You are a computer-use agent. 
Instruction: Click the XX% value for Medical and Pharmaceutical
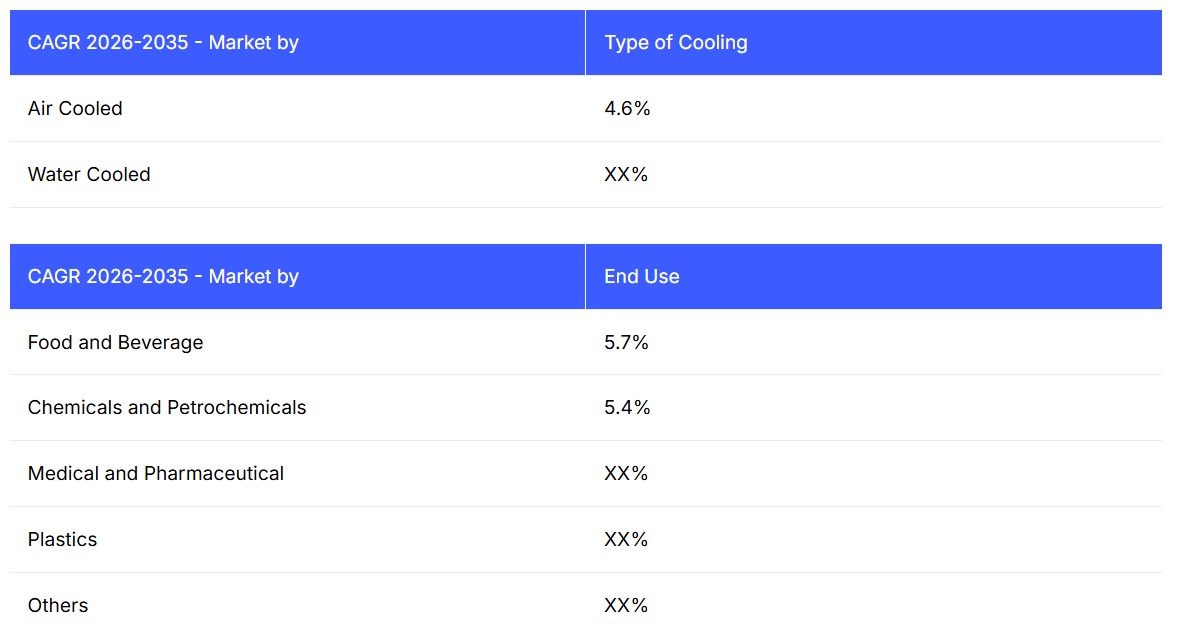tap(626, 474)
